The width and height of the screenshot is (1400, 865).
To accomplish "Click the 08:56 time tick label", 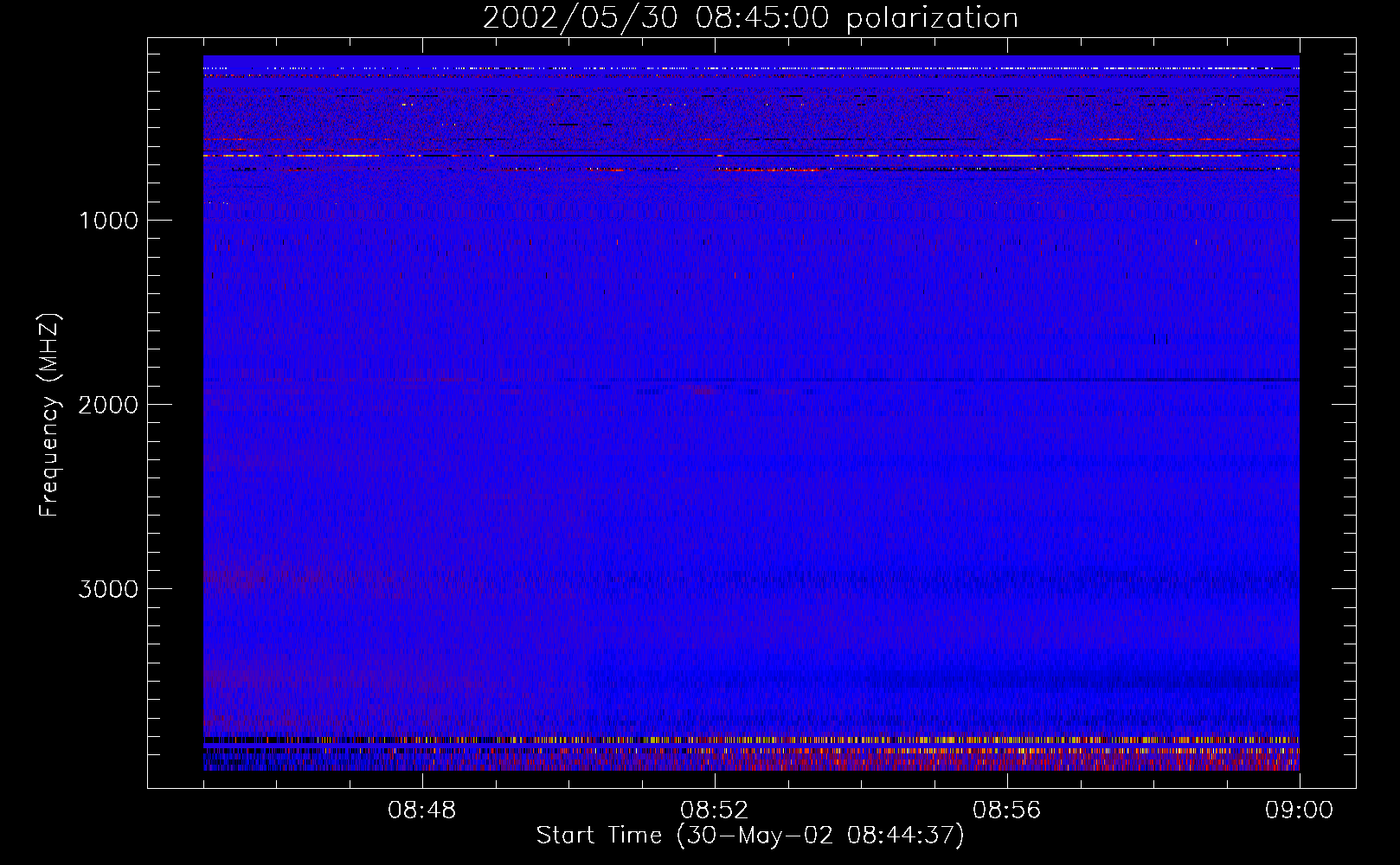I will click(x=1006, y=811).
